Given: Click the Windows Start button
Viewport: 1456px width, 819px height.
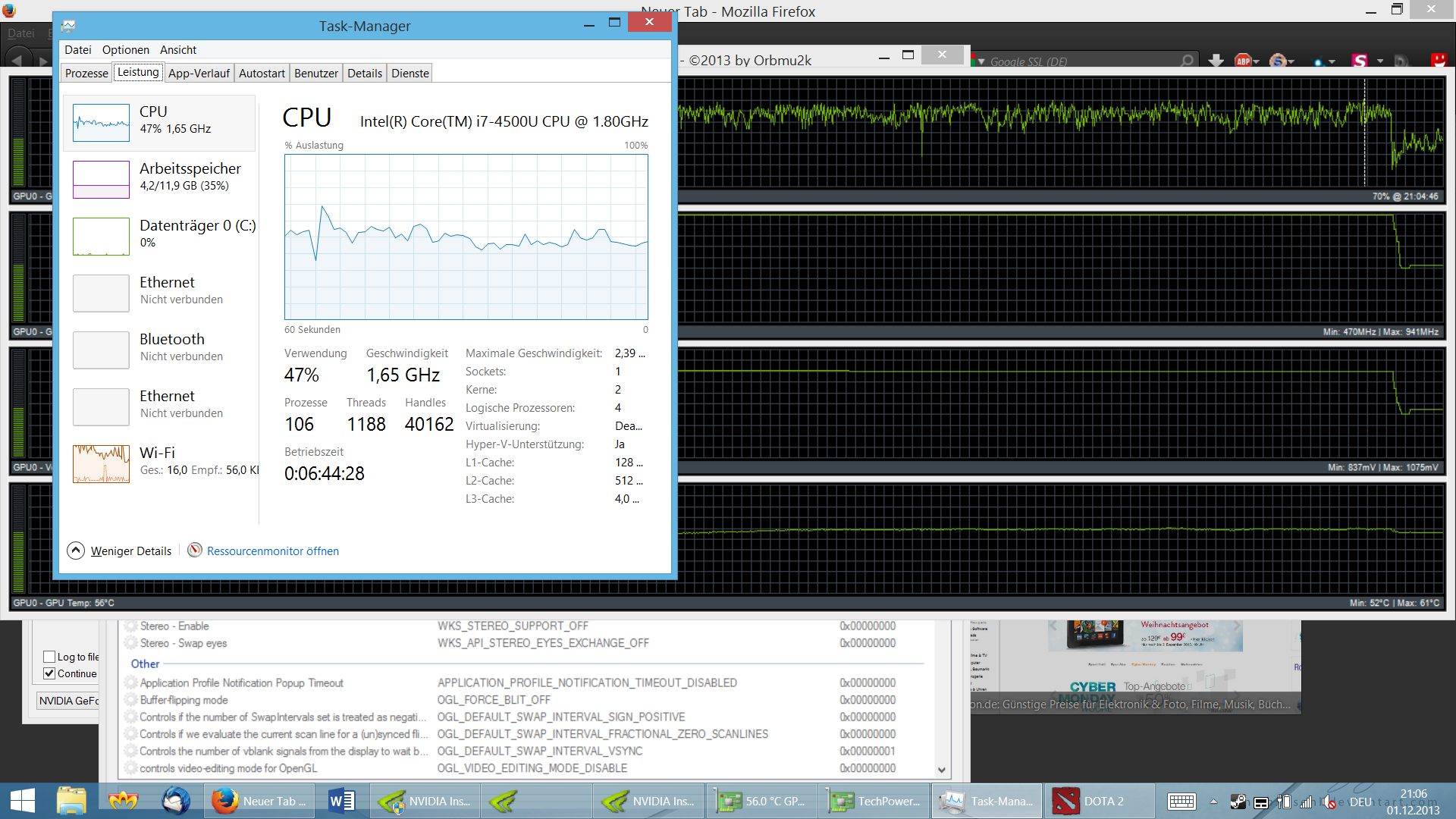Looking at the screenshot, I should pos(23,801).
